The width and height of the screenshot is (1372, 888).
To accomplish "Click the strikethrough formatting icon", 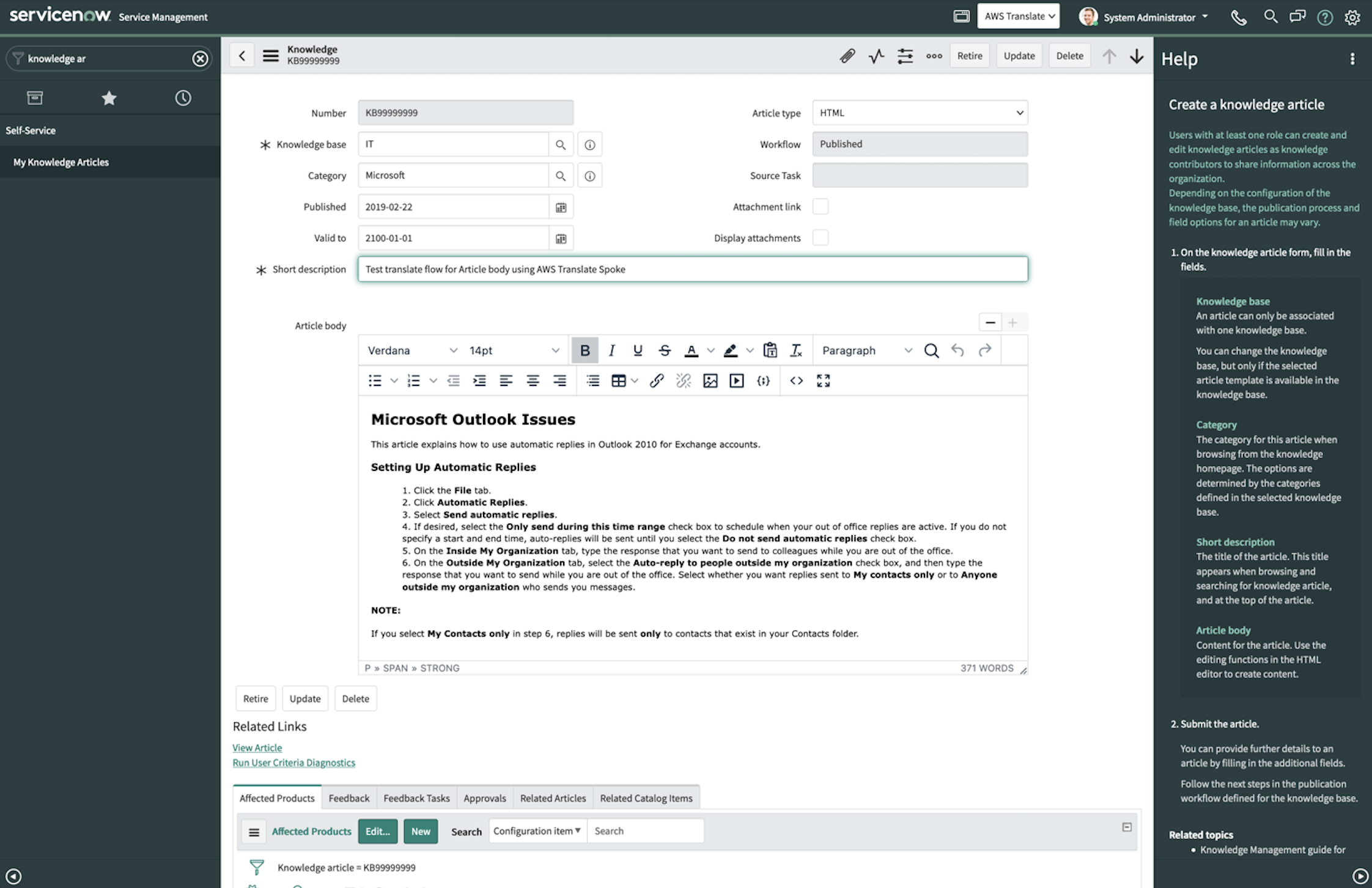I will [x=665, y=350].
